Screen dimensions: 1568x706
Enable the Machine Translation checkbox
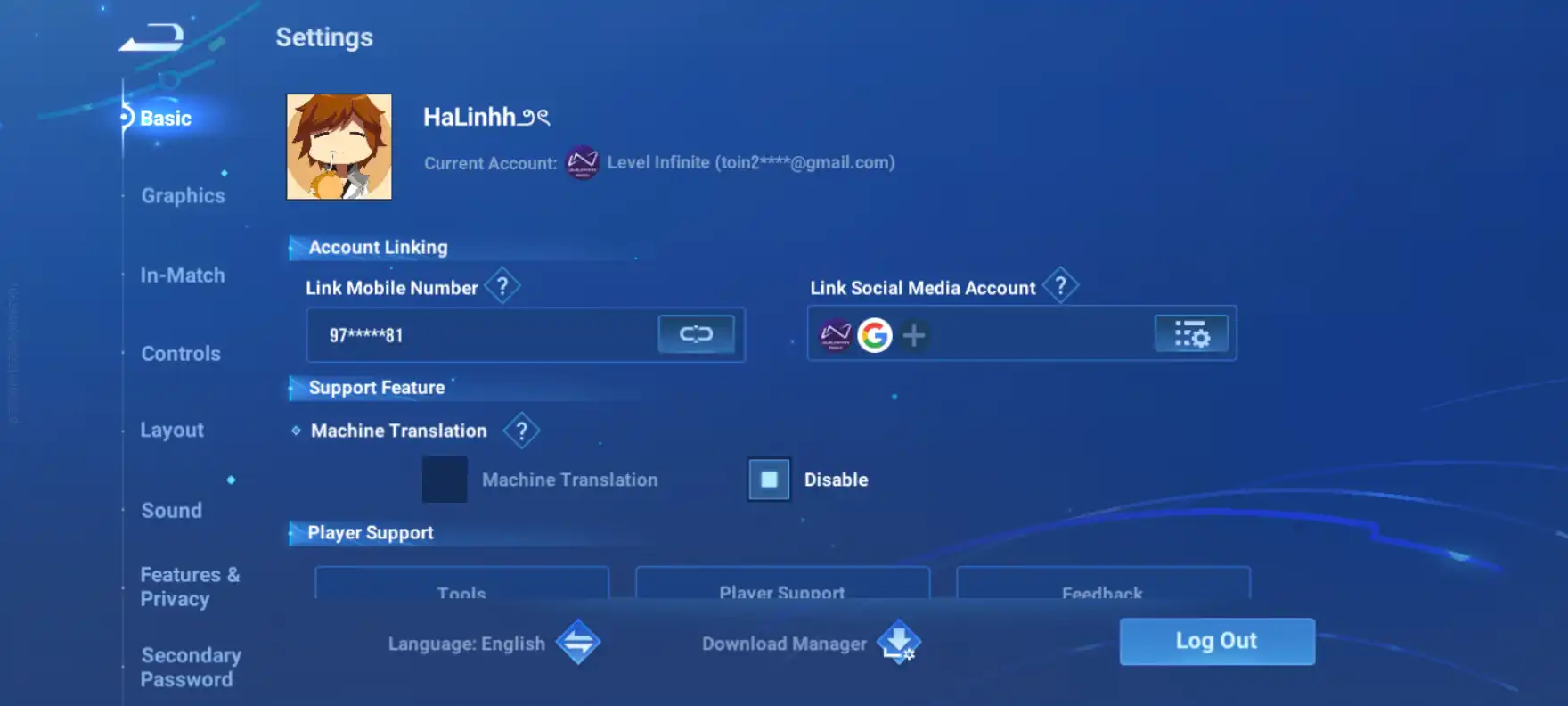445,480
